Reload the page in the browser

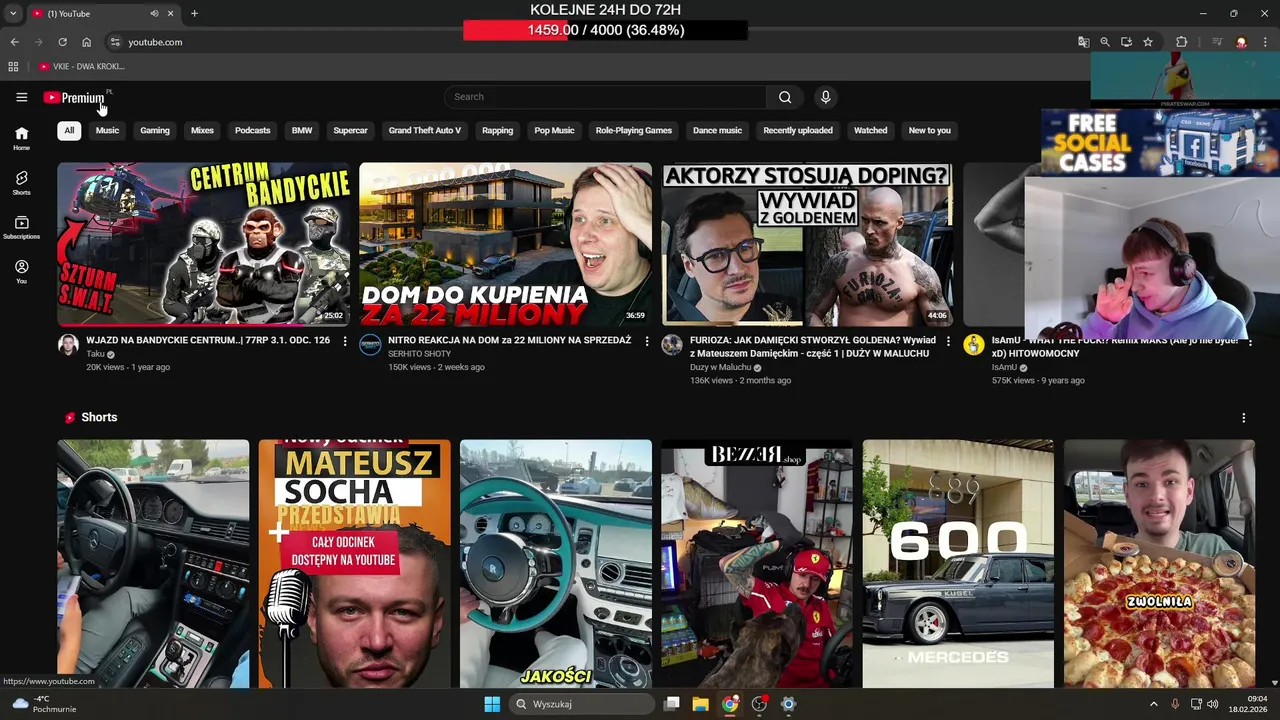62,42
